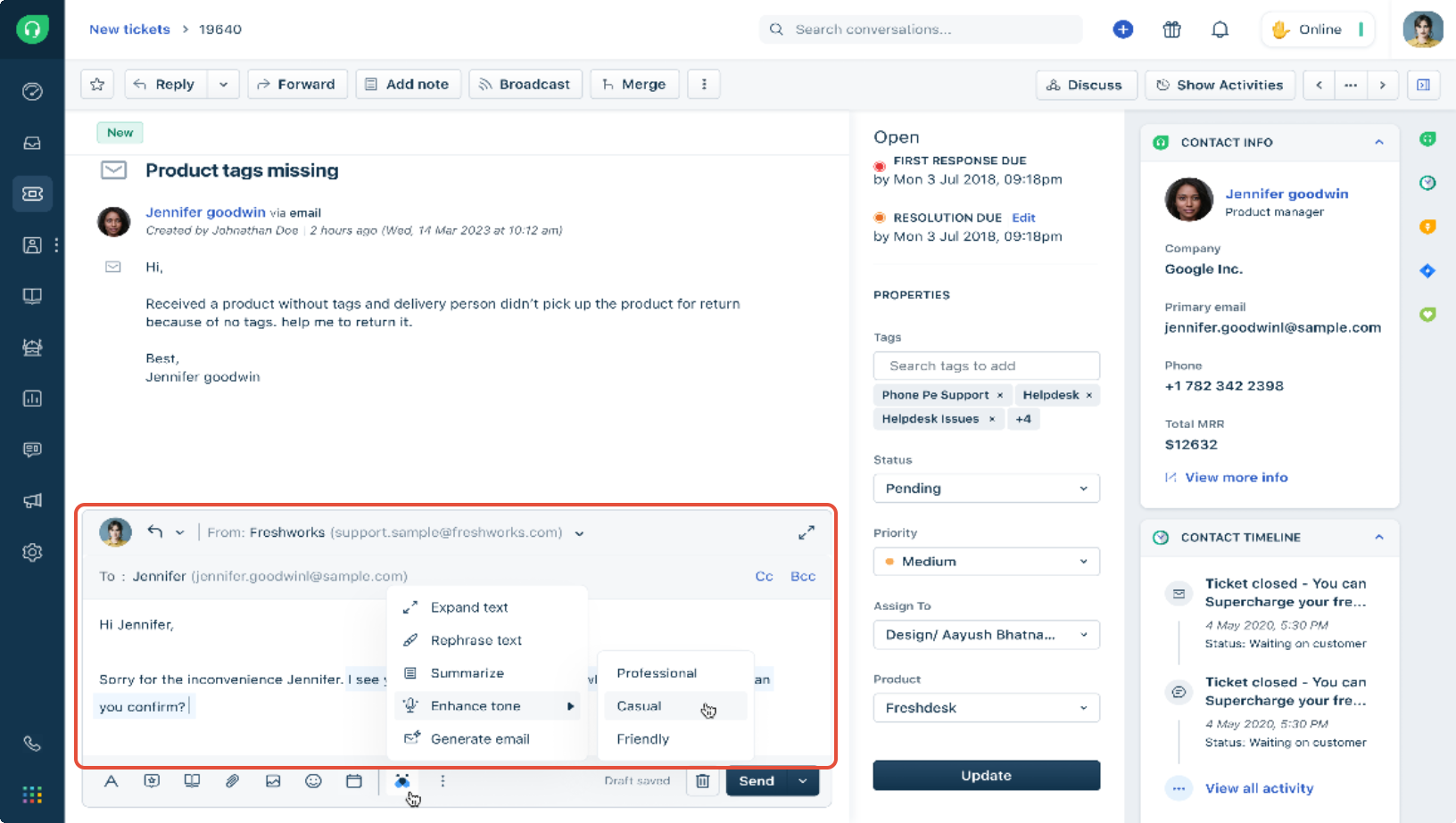Open the contacts icon in sidebar
1456x823 pixels.
[x=32, y=245]
